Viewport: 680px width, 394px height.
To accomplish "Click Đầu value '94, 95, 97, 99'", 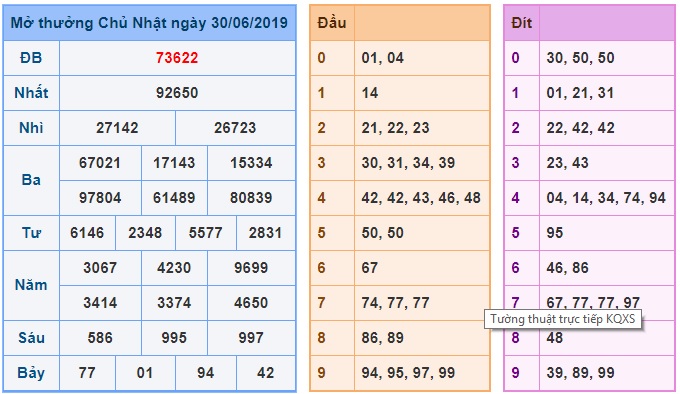I will (408, 373).
